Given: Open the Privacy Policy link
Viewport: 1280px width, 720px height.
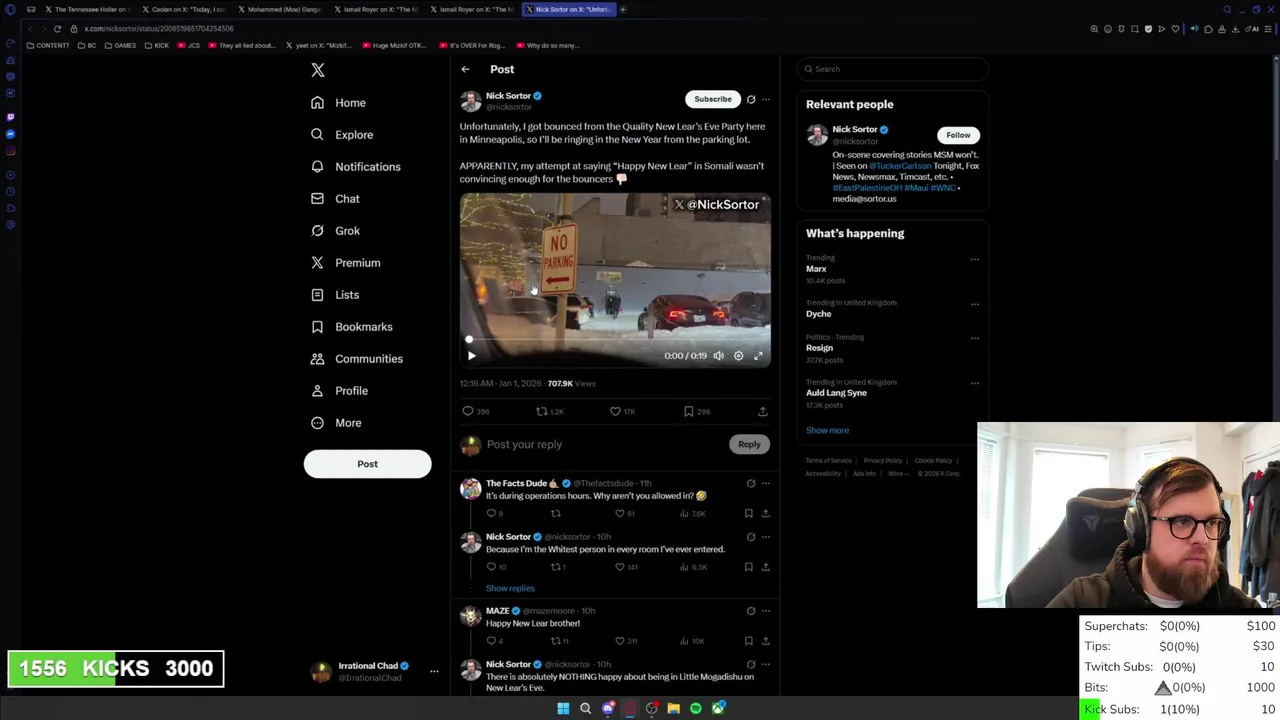Looking at the screenshot, I should point(883,461).
